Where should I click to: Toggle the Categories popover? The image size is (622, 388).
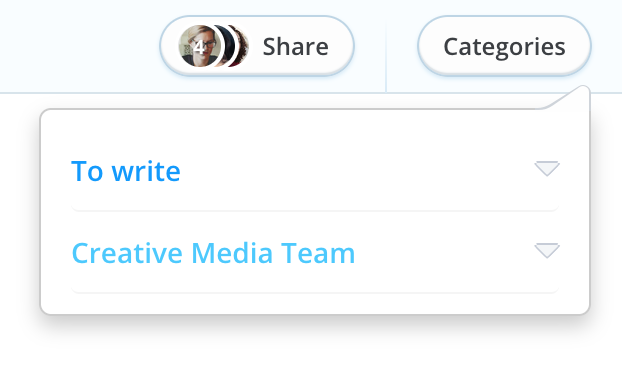click(x=504, y=46)
